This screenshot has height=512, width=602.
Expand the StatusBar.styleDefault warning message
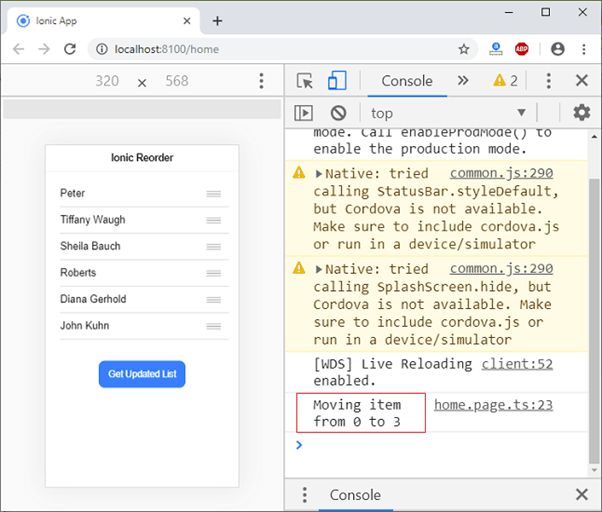[318, 174]
